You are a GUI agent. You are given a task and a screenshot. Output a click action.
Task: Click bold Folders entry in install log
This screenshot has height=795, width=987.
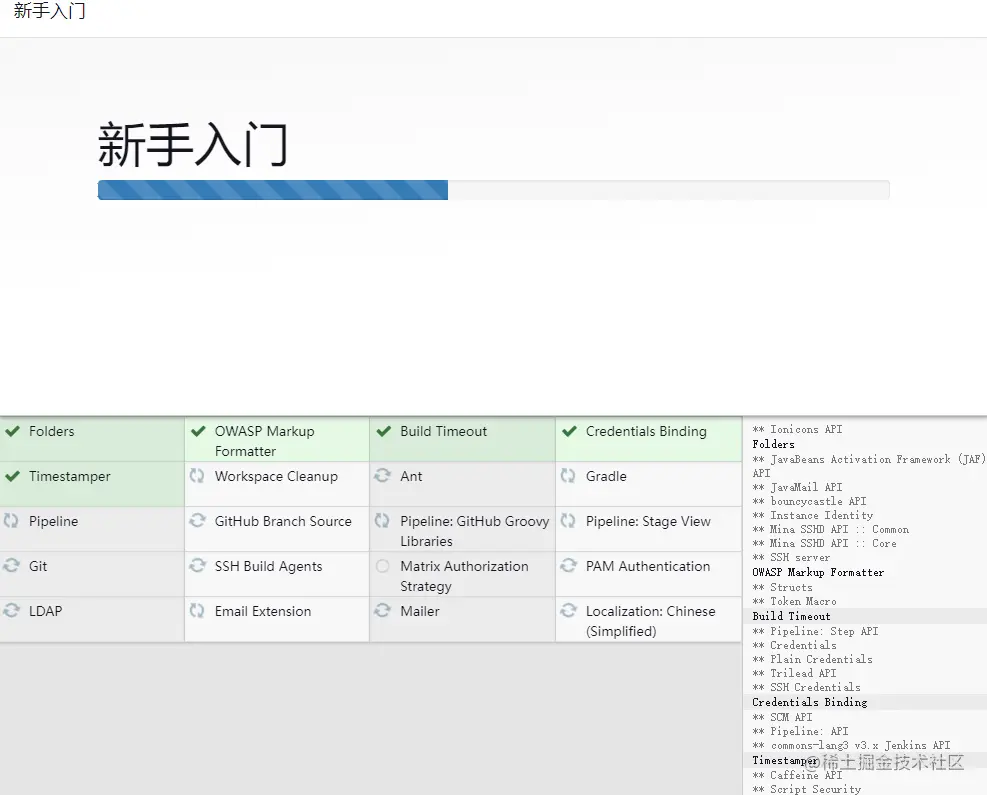[773, 444]
